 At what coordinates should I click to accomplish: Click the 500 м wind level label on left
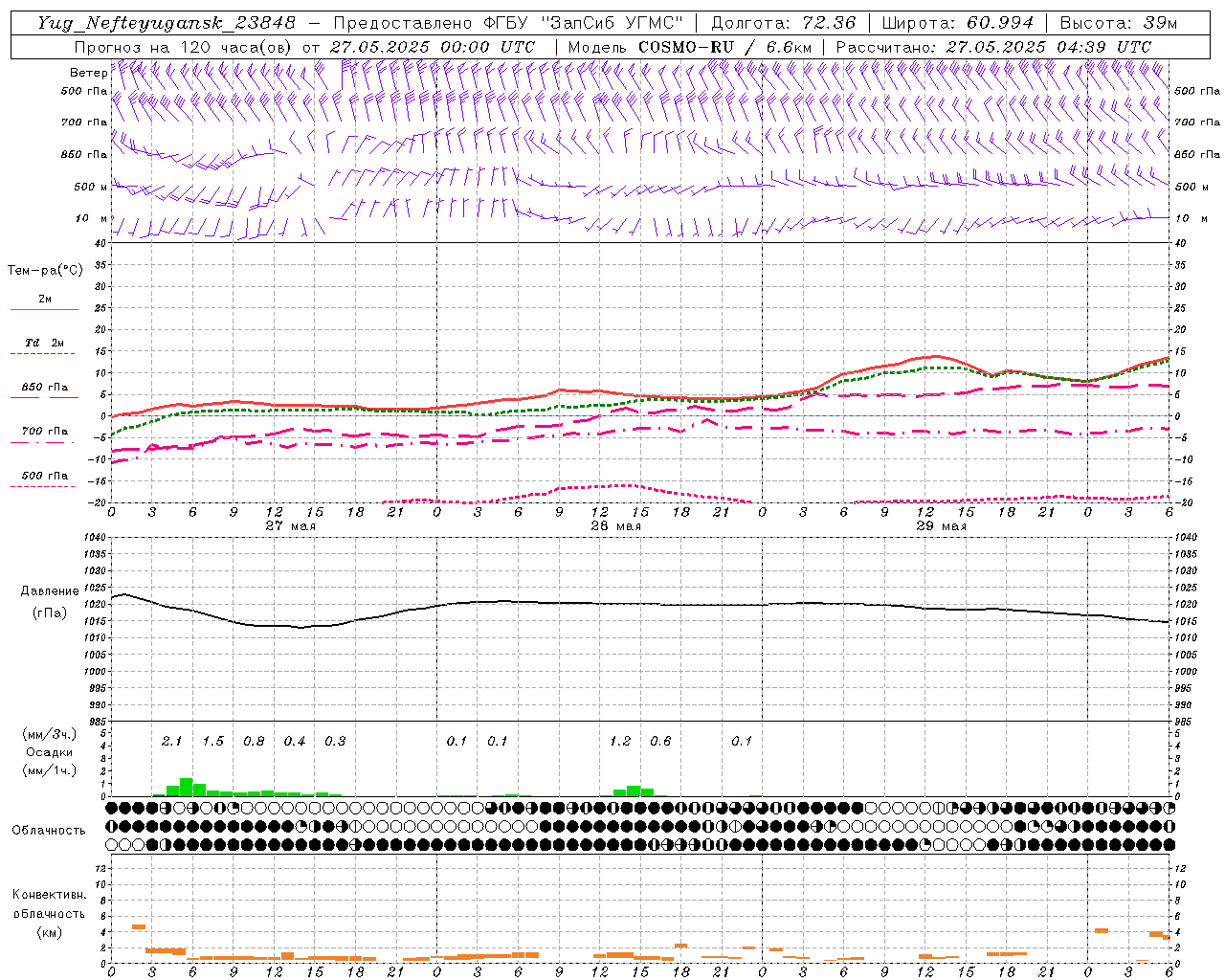click(91, 187)
